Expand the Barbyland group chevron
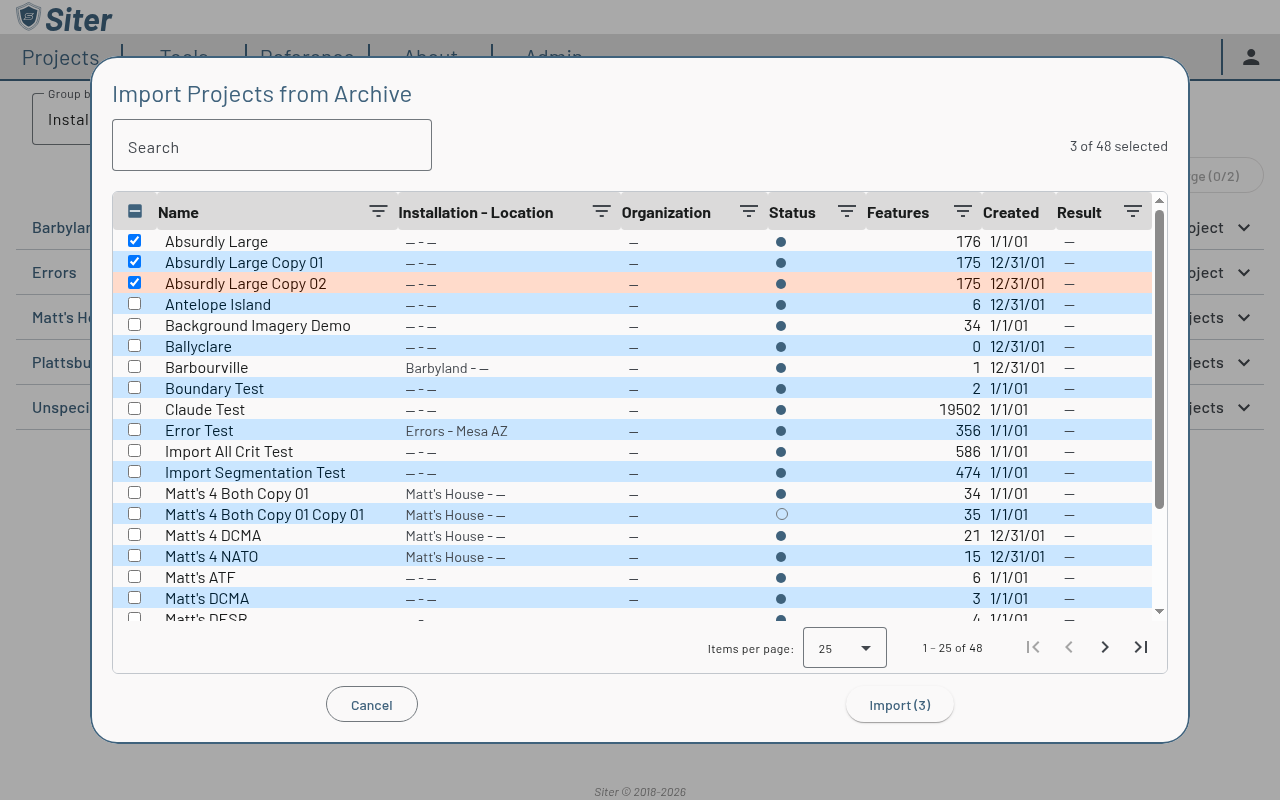 (1244, 228)
